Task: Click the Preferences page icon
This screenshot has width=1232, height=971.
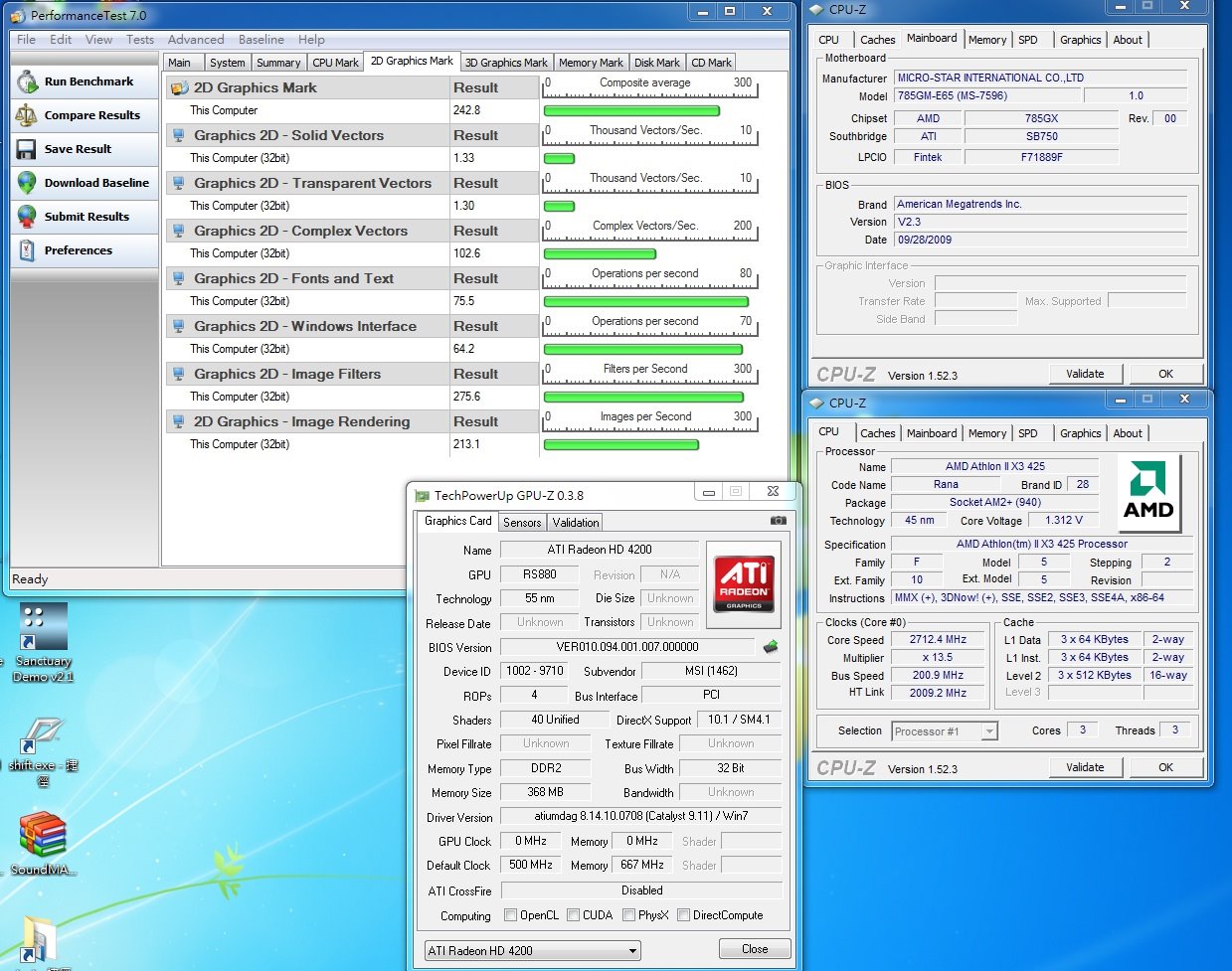Action: point(27,250)
